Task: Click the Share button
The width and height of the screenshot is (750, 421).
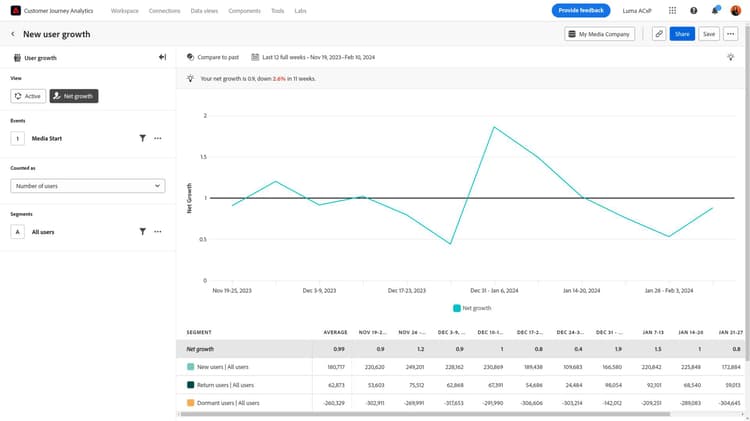Action: (x=682, y=34)
